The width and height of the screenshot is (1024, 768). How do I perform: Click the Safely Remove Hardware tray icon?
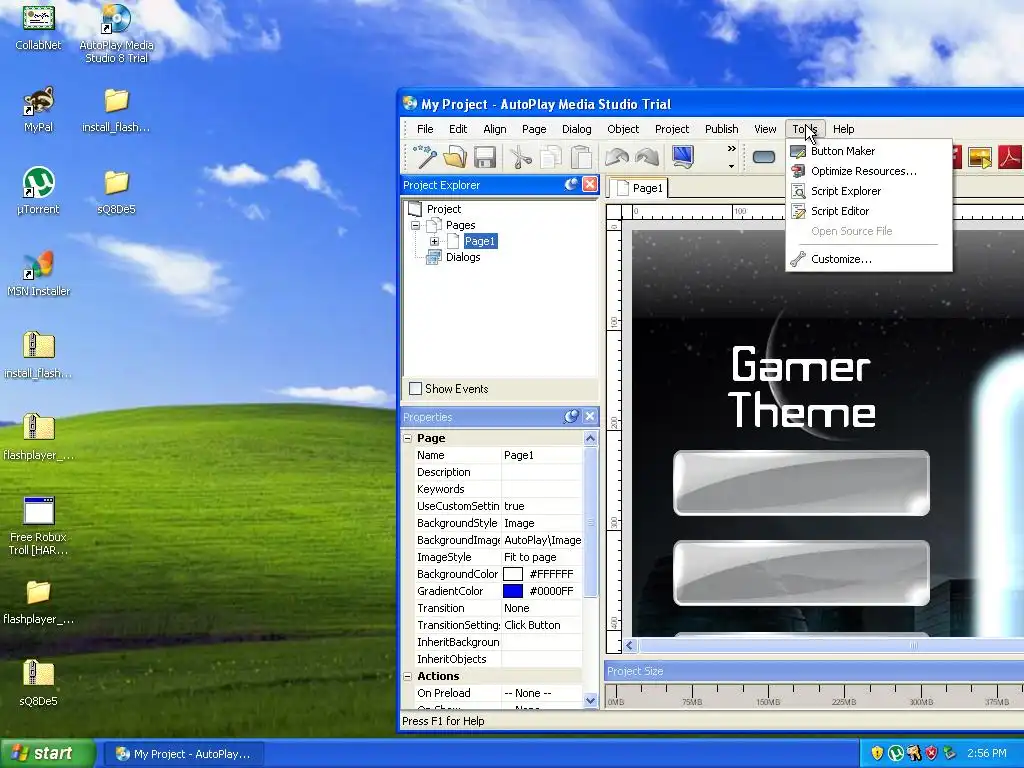point(950,753)
